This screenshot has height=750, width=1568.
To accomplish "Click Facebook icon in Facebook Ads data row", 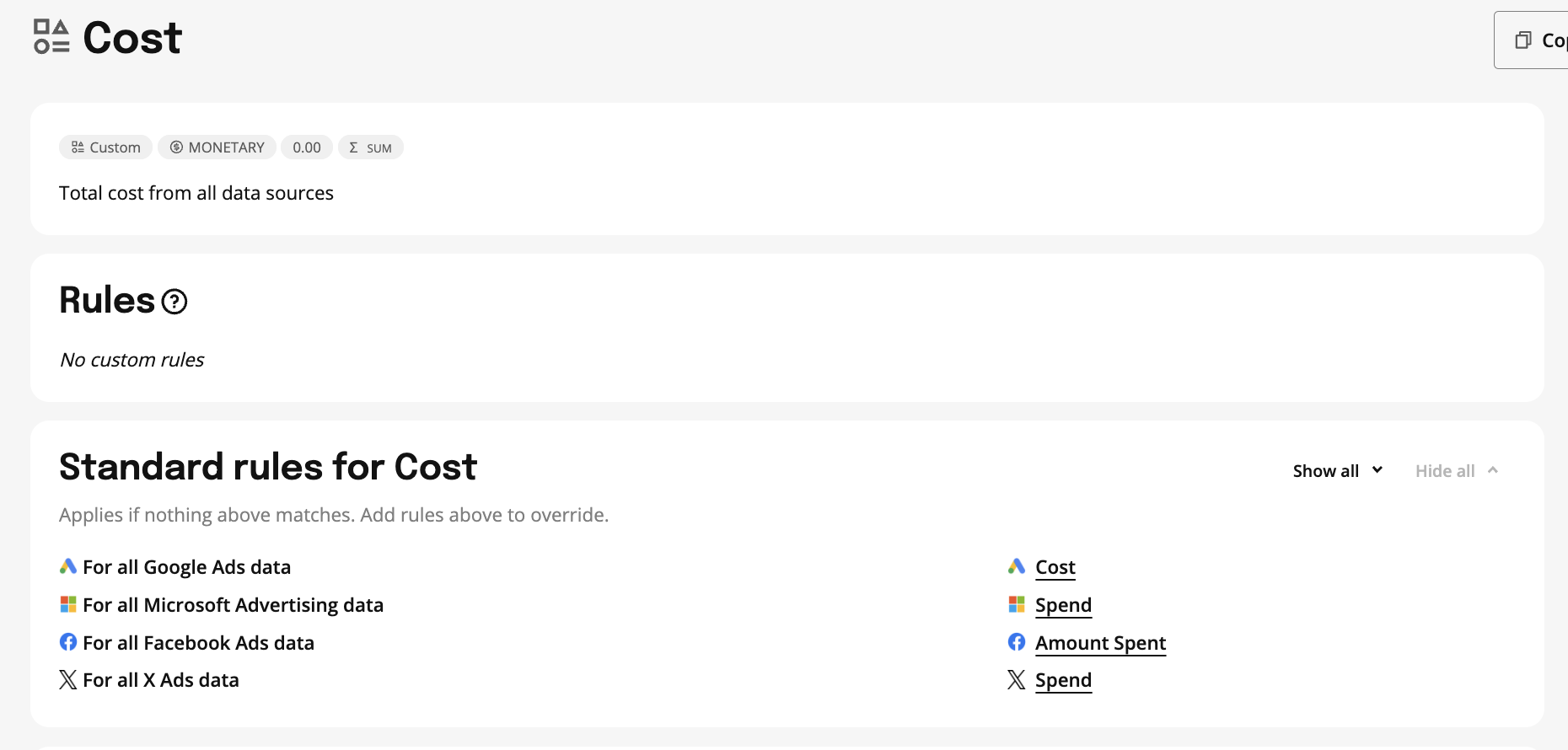I will pos(68,643).
